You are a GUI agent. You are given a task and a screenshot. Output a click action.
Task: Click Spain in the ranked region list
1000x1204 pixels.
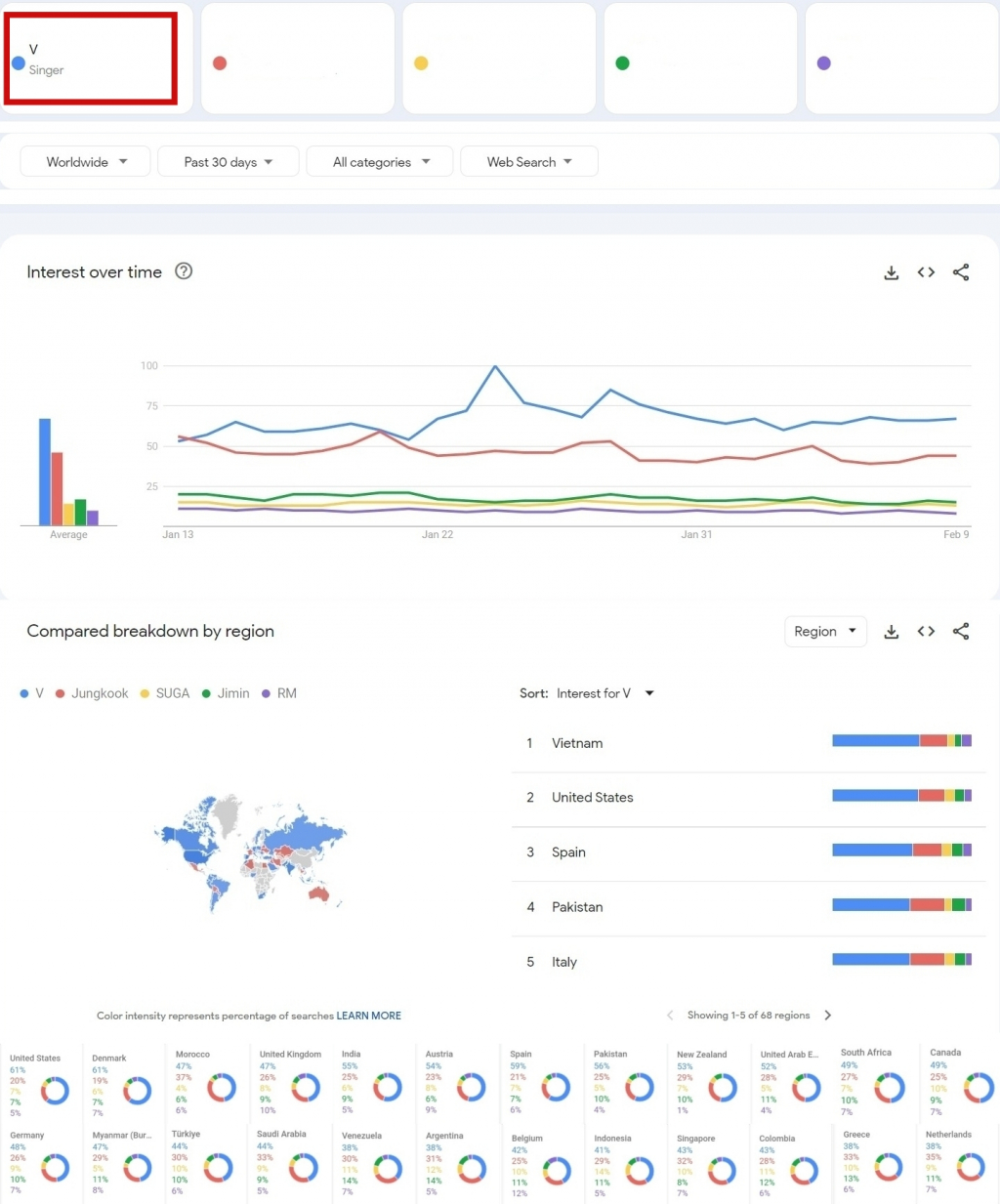pyautogui.click(x=568, y=852)
